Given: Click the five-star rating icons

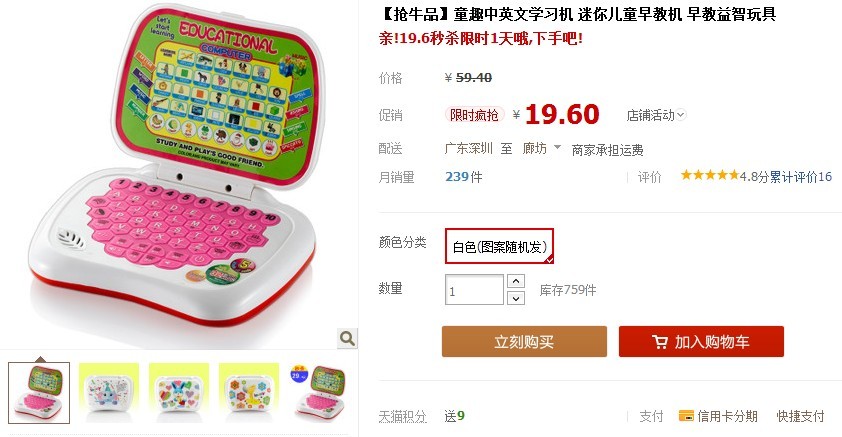Looking at the screenshot, I should click(710, 176).
